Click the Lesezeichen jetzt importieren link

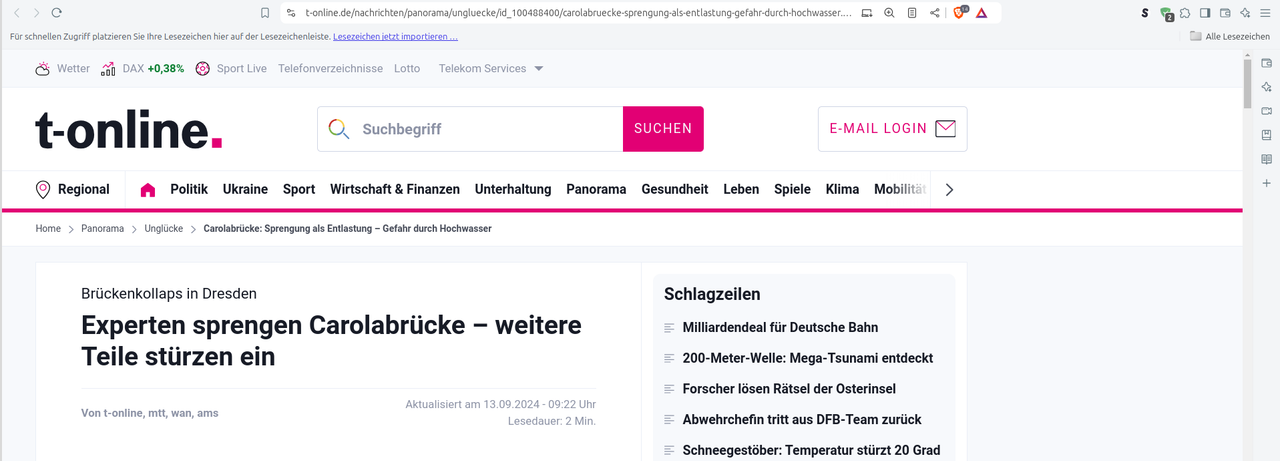tap(395, 36)
